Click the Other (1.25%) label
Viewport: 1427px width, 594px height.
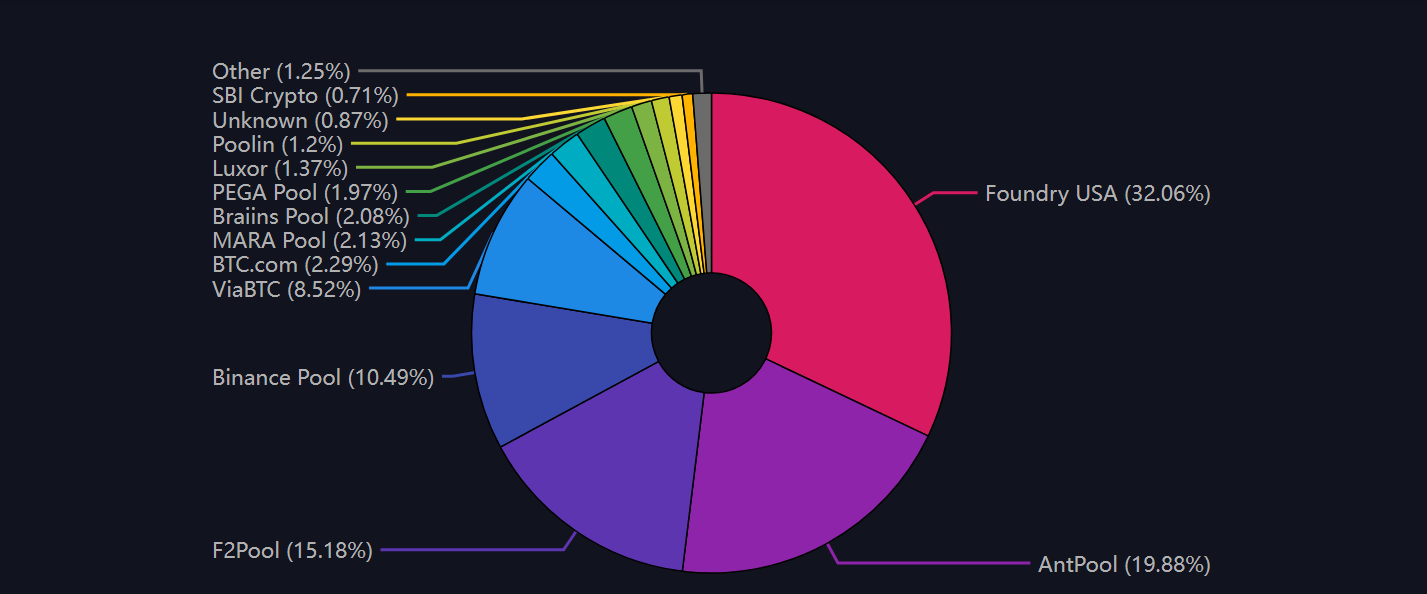(x=281, y=71)
